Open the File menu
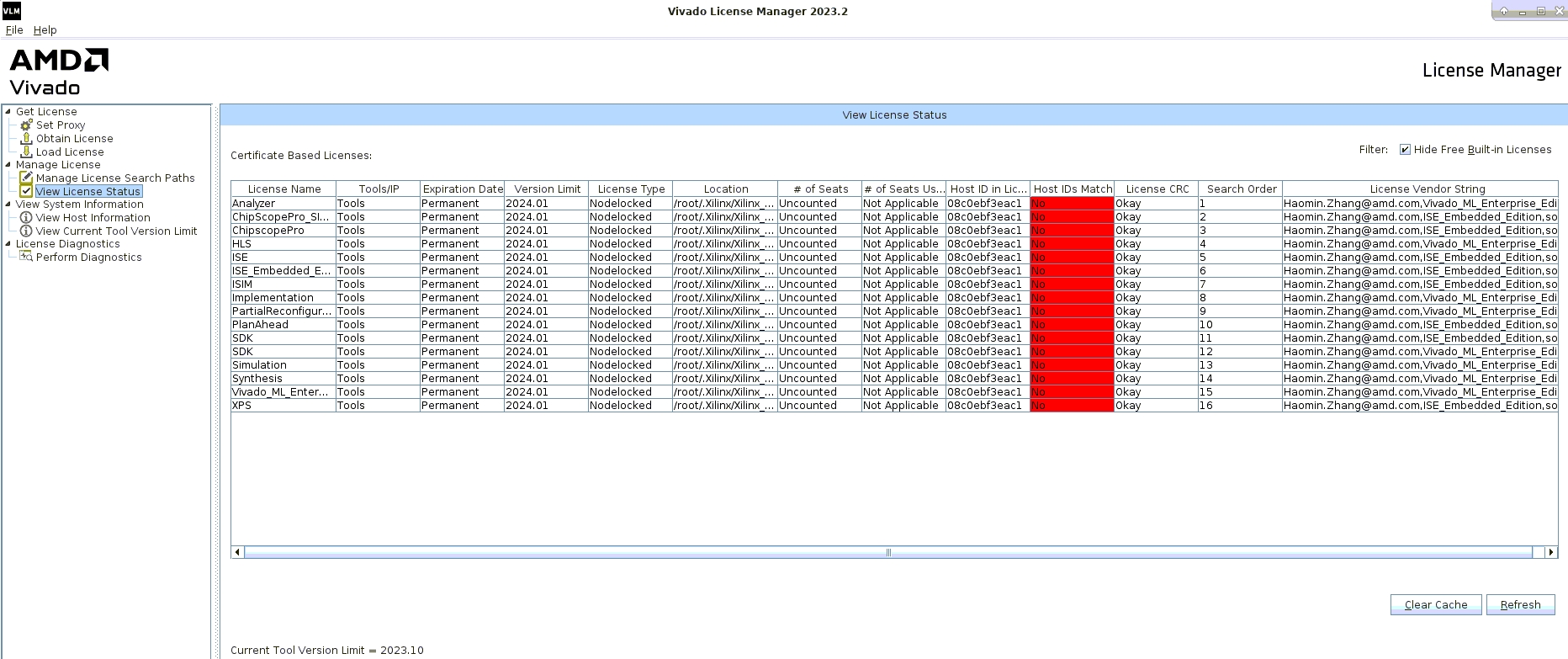This screenshot has height=659, width=1568. point(14,29)
